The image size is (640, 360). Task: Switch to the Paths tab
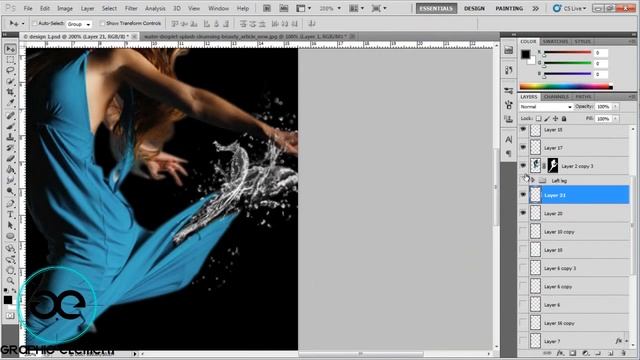tap(583, 97)
